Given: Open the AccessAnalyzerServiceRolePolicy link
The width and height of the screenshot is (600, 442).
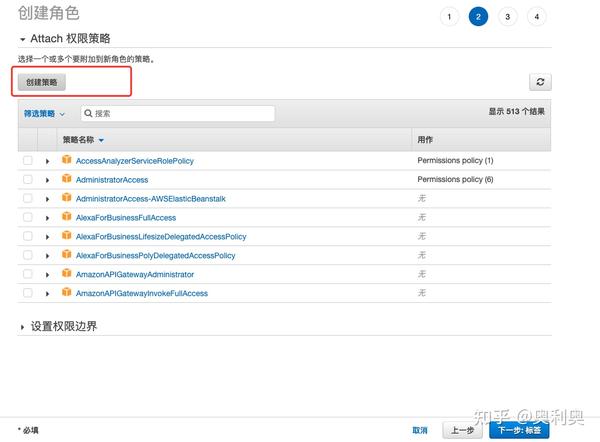Looking at the screenshot, I should (x=135, y=161).
